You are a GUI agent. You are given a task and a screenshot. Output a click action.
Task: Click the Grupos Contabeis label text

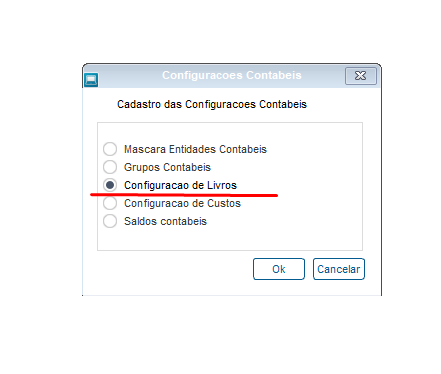pyautogui.click(x=167, y=167)
